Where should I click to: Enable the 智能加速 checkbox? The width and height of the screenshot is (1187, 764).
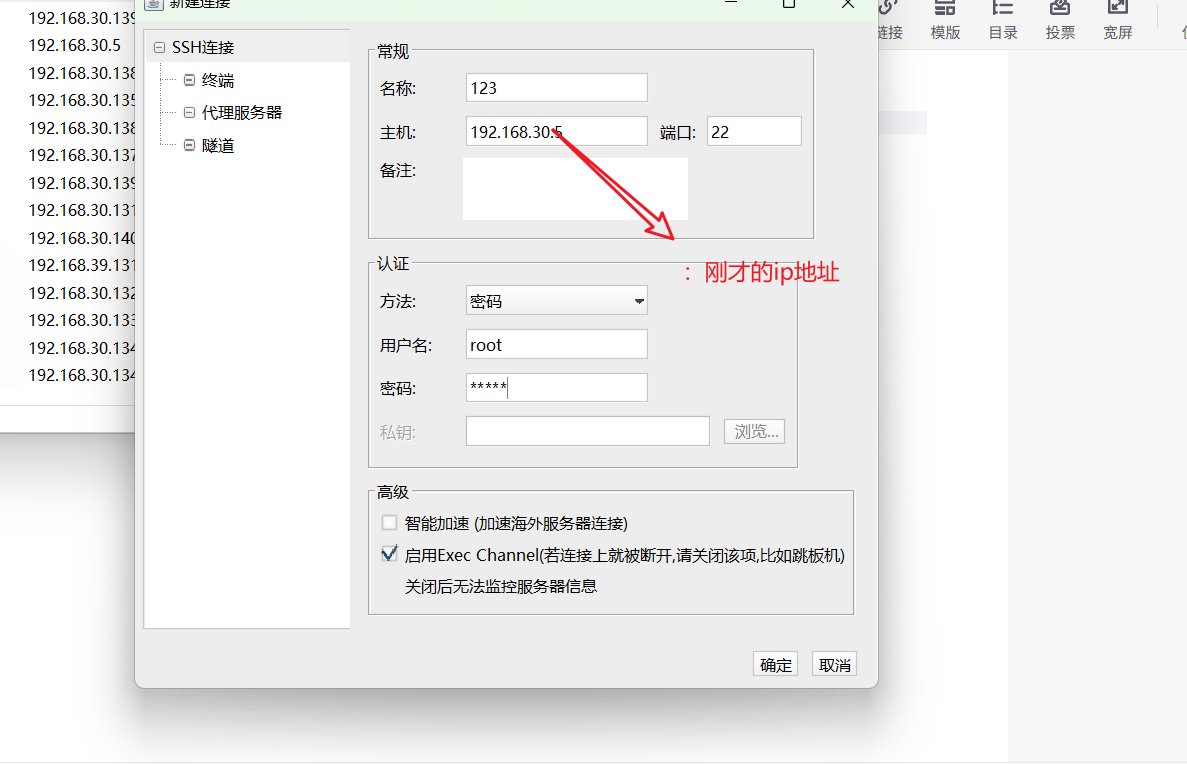(x=389, y=522)
